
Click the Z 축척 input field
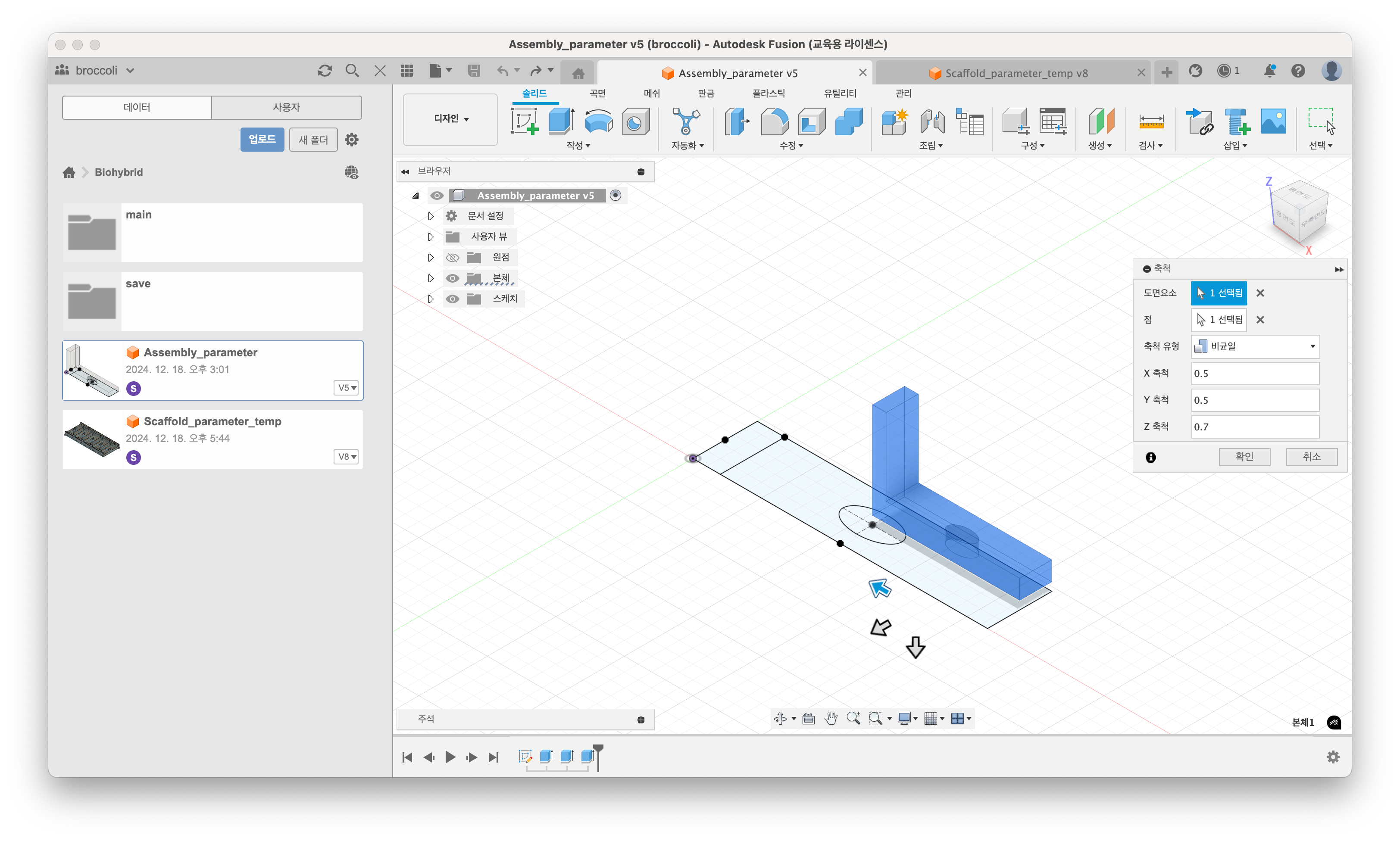pos(1255,427)
